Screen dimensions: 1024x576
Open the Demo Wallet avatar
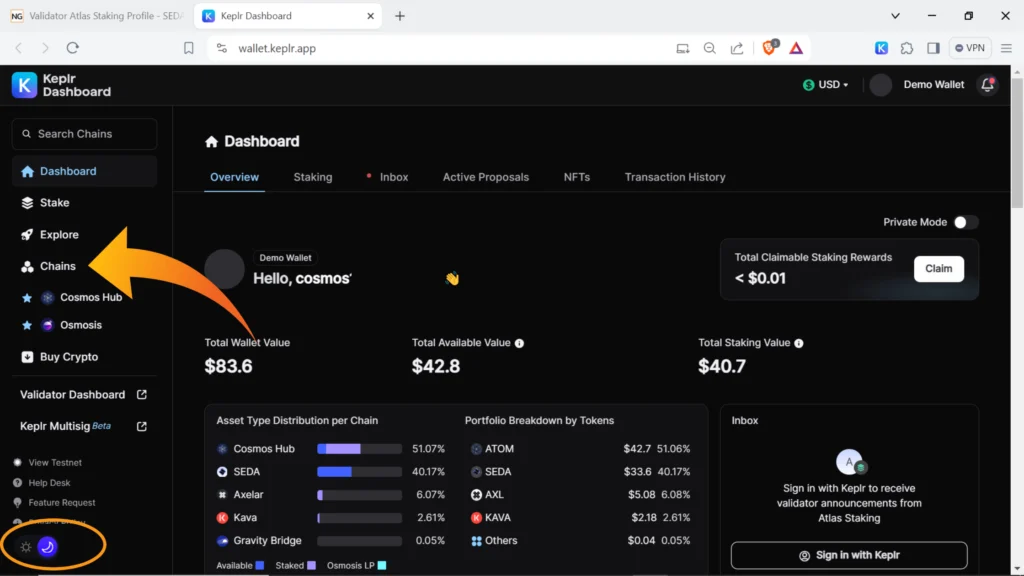880,85
